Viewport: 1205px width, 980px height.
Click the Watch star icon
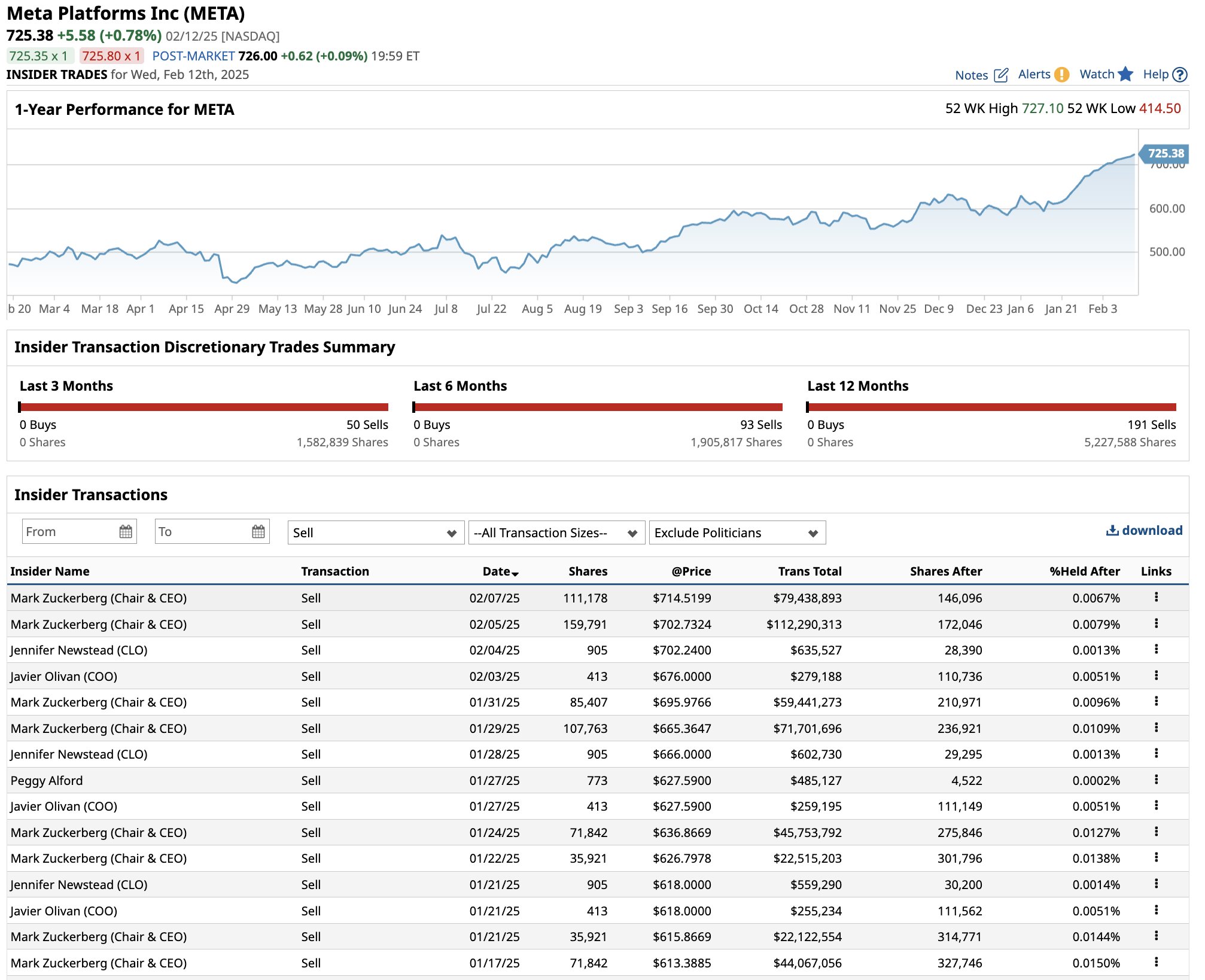[1125, 74]
